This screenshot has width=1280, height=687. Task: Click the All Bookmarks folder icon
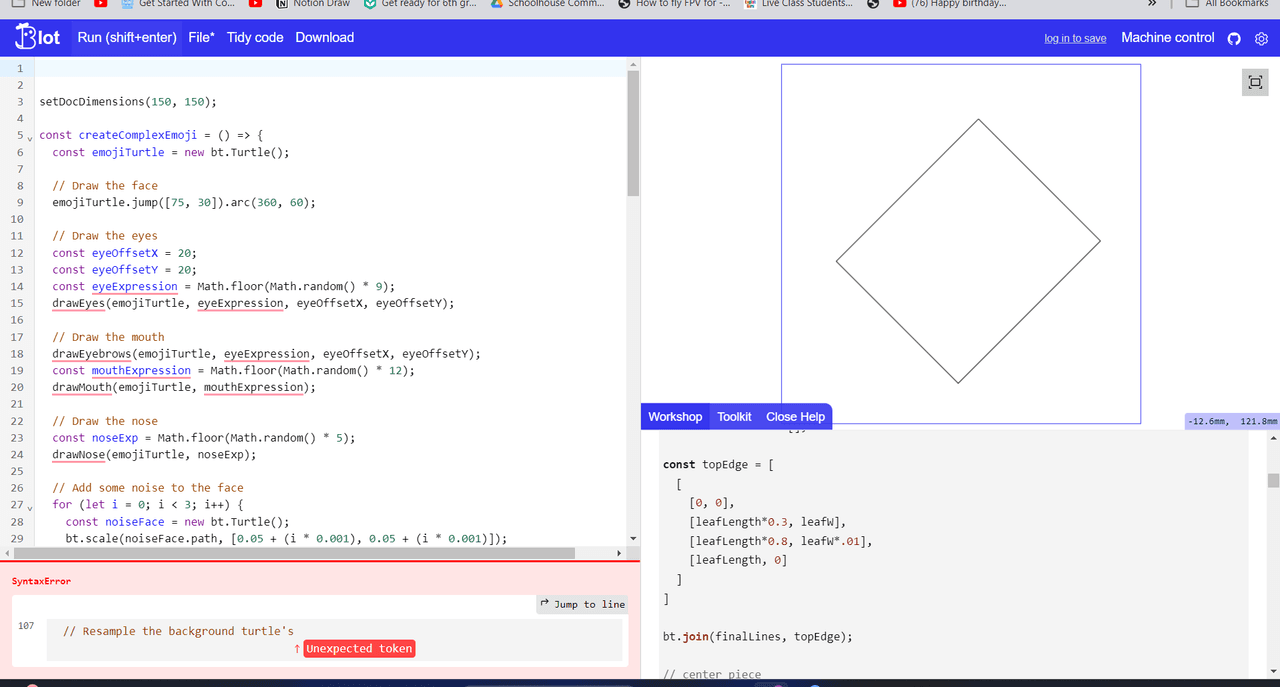pyautogui.click(x=1192, y=4)
